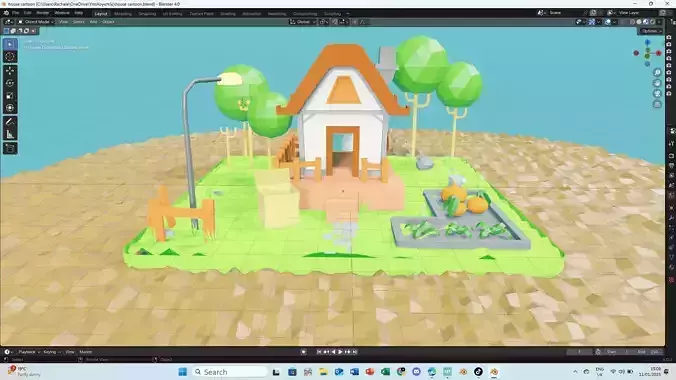Select the Move tool
This screenshot has height=380, width=676.
(x=10, y=71)
